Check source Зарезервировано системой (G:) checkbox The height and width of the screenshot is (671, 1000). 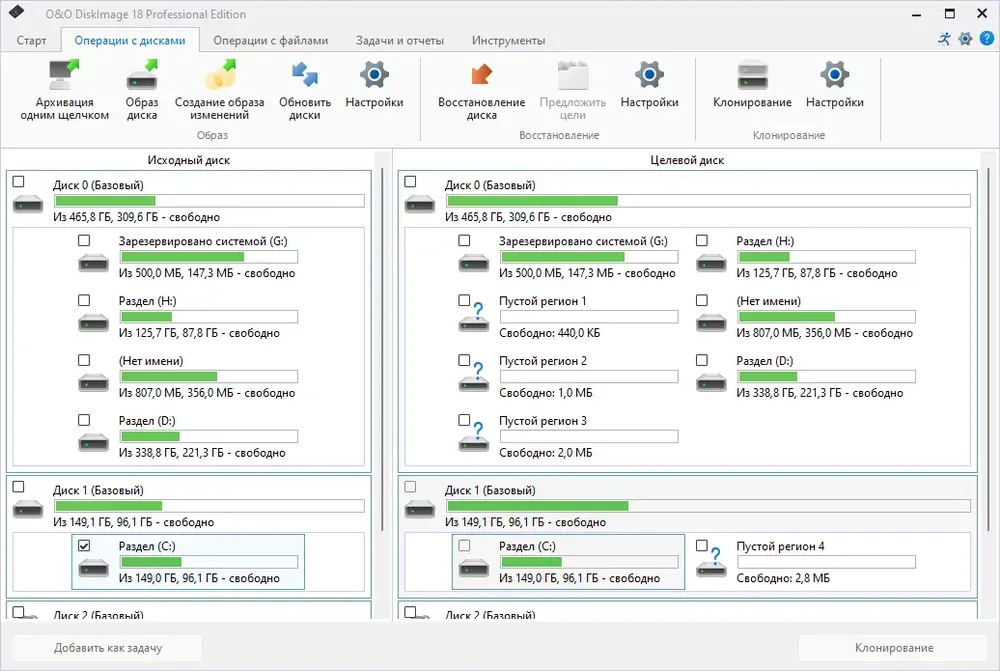tap(84, 240)
